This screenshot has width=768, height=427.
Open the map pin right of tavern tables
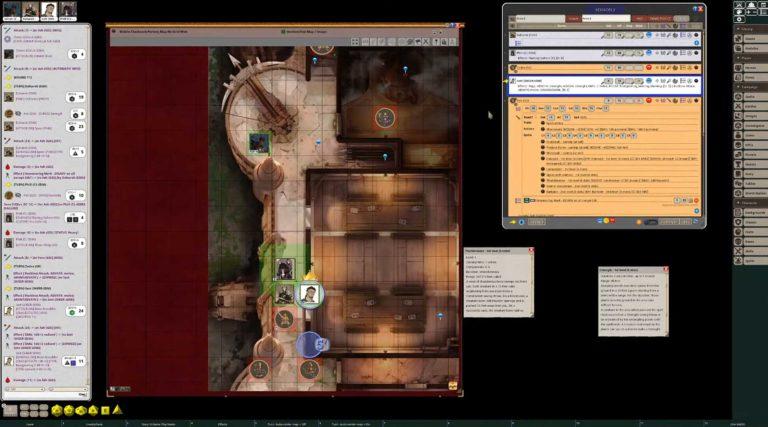coord(440,316)
